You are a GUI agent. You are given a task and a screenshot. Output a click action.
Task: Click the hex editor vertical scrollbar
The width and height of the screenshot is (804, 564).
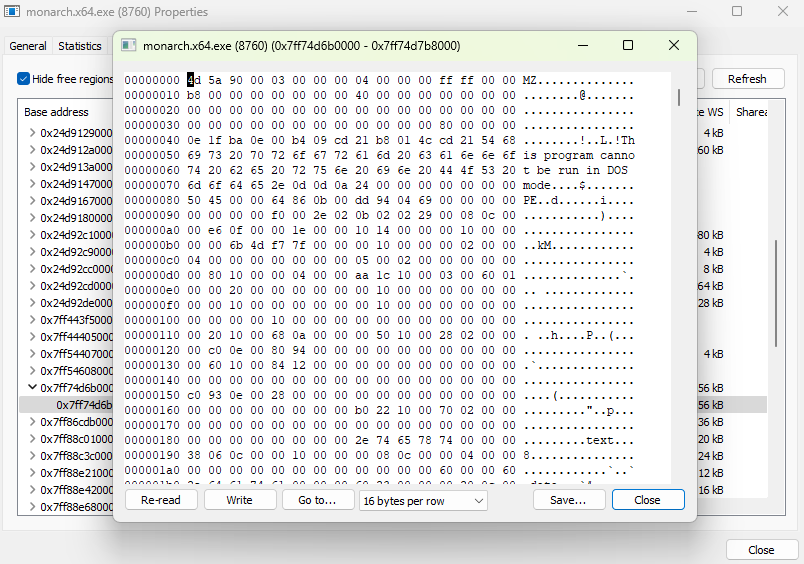point(679,98)
